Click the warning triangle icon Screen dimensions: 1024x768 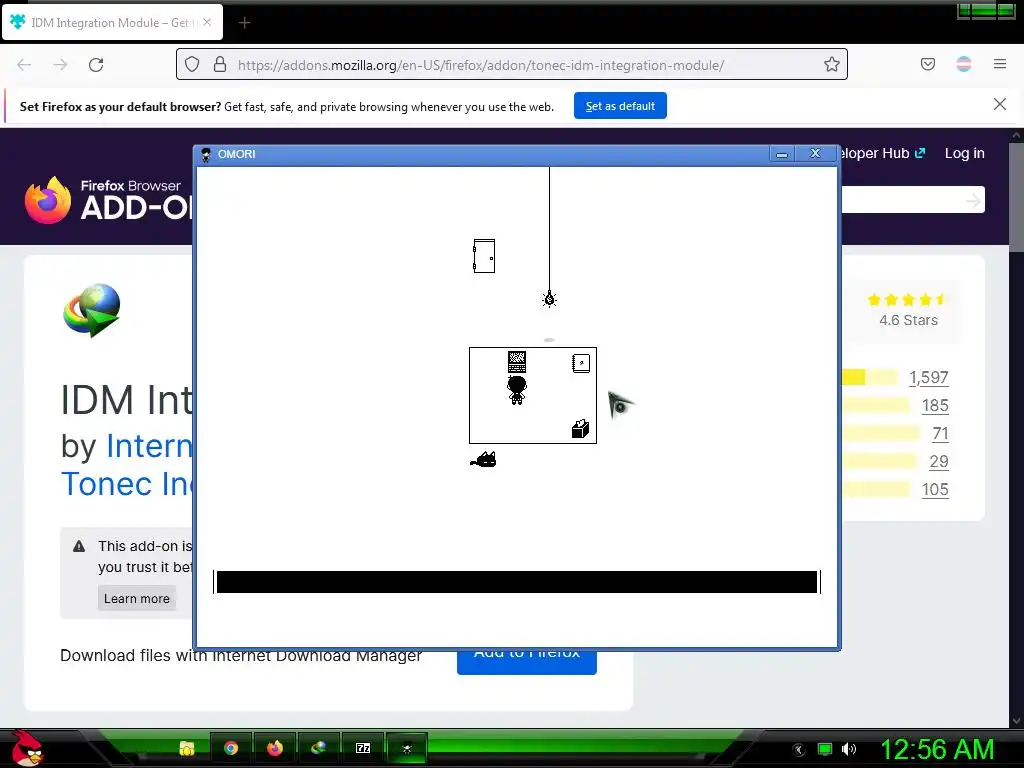click(x=79, y=547)
